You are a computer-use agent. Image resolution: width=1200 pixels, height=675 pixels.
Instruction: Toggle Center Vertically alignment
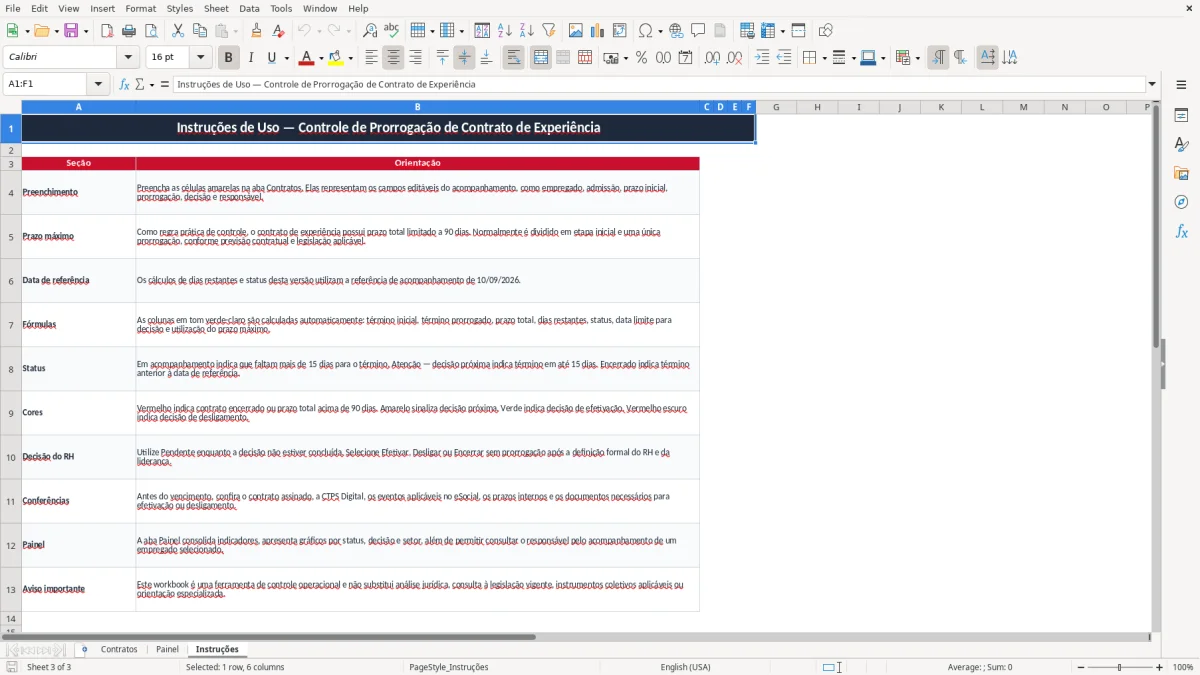464,58
